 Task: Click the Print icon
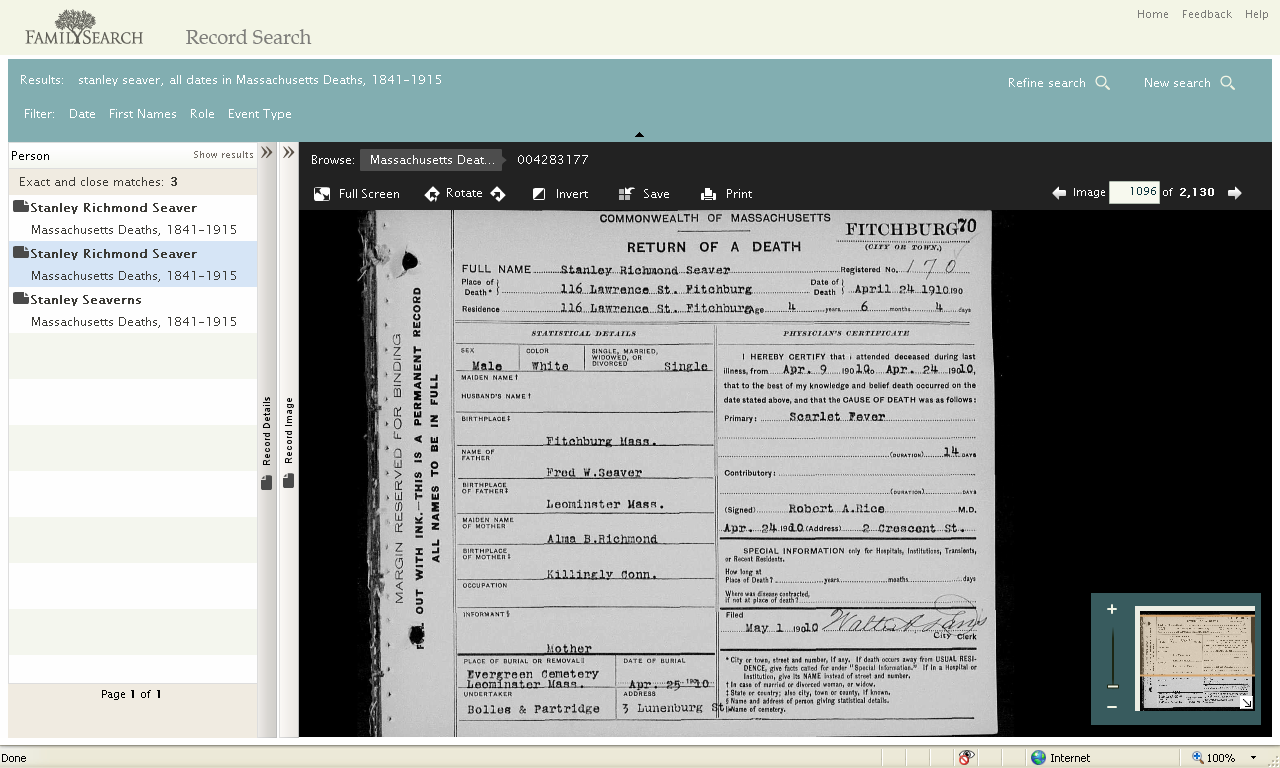708,194
